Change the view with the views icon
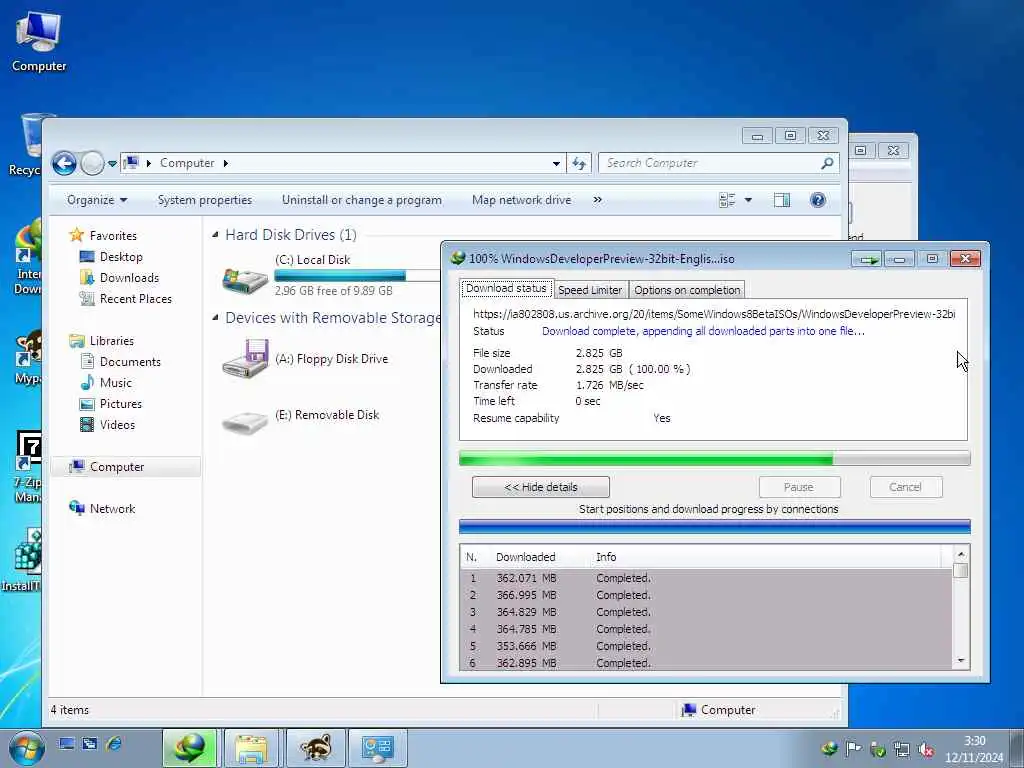Image resolution: width=1024 pixels, height=768 pixels. pos(727,200)
